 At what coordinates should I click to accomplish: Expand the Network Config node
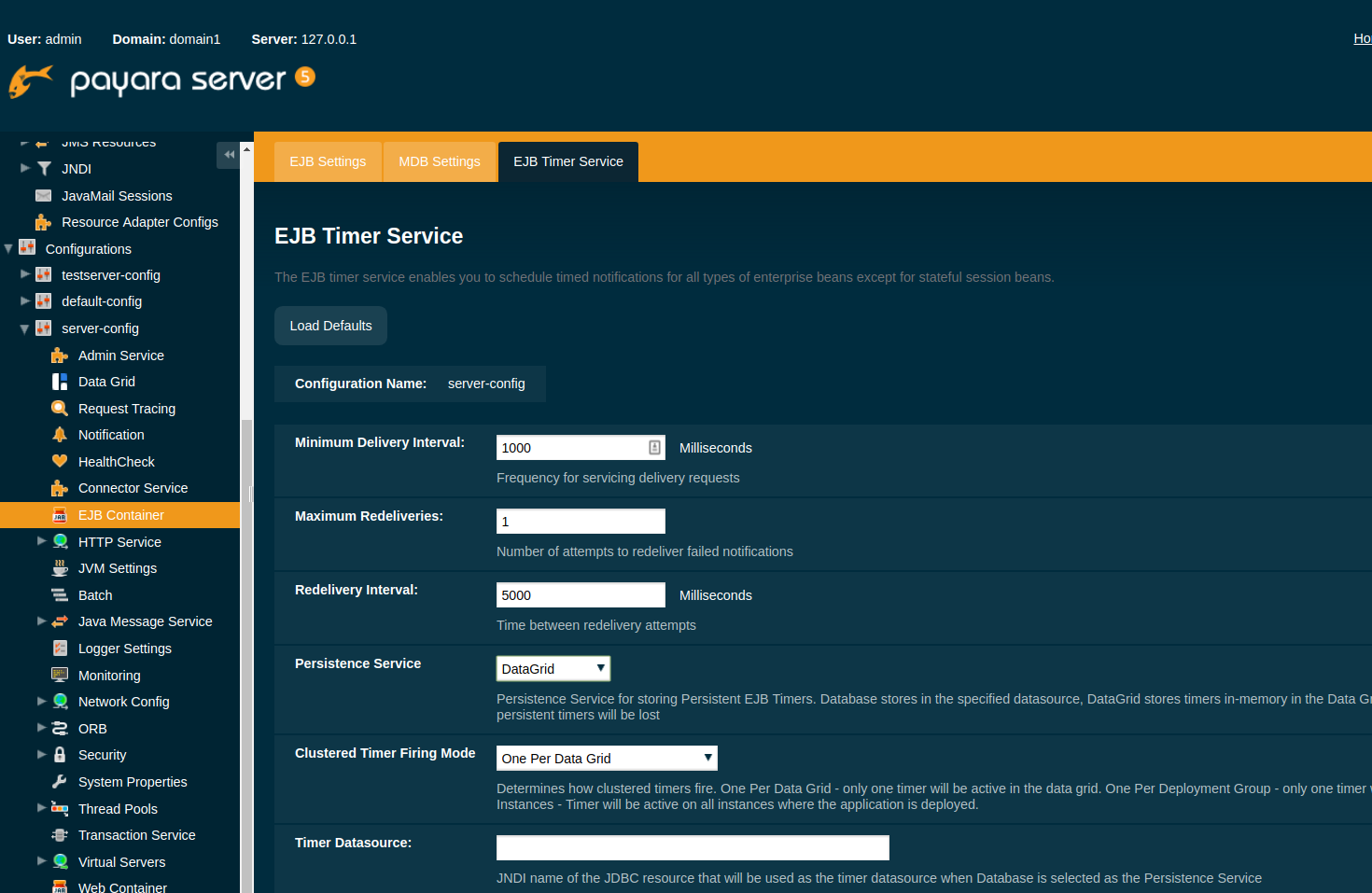[42, 701]
